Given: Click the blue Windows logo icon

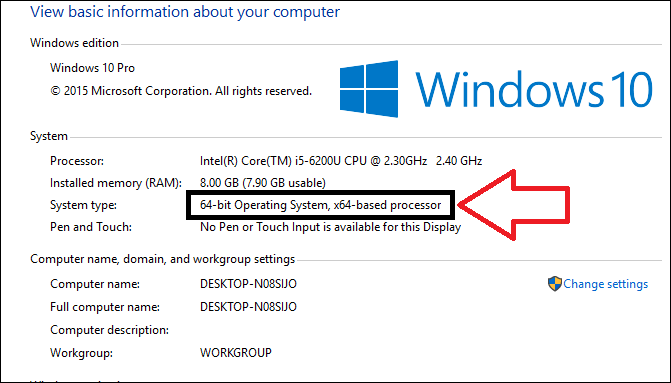Looking at the screenshot, I should click(369, 89).
